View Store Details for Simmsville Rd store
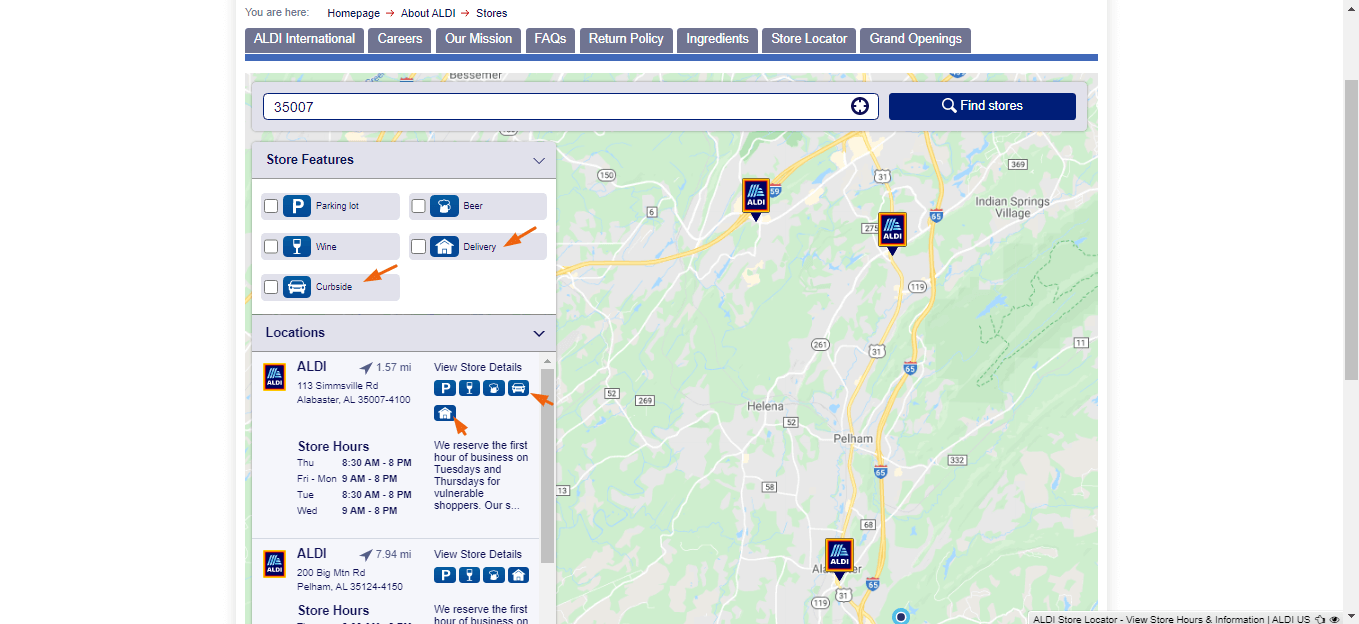Viewport: 1359px width, 624px height. point(478,367)
